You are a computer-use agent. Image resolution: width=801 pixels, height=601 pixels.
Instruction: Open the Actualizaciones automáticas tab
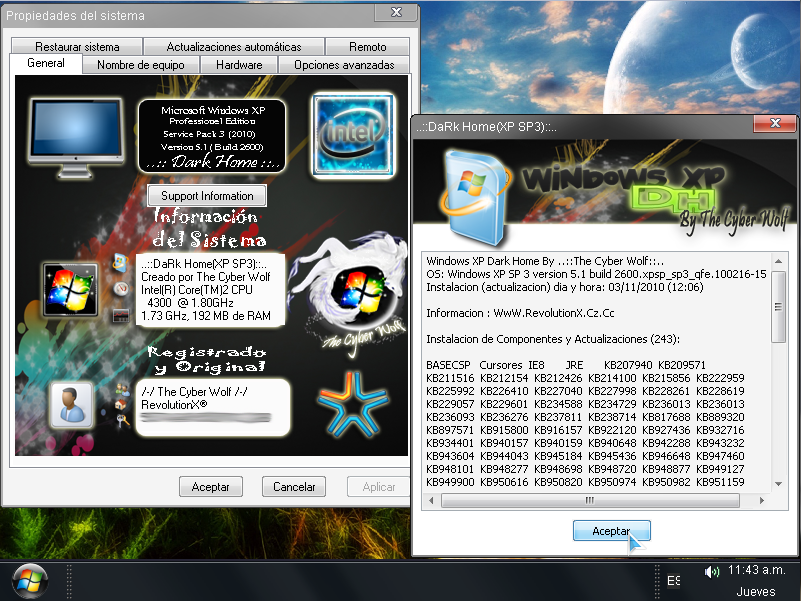(x=234, y=47)
